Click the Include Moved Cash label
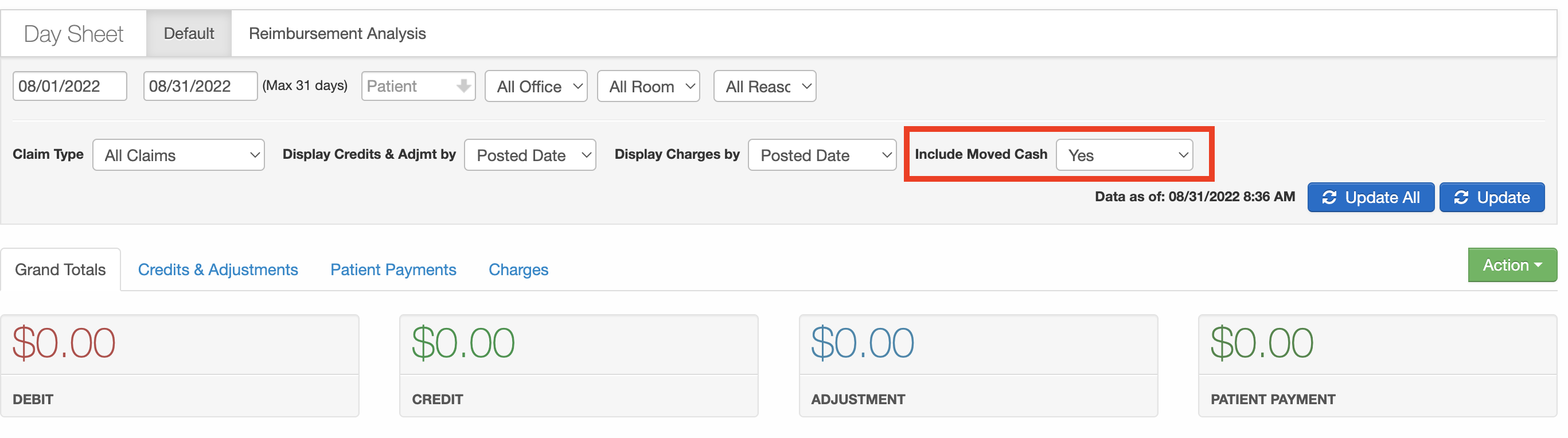The height and width of the screenshot is (438, 1568). point(981,155)
